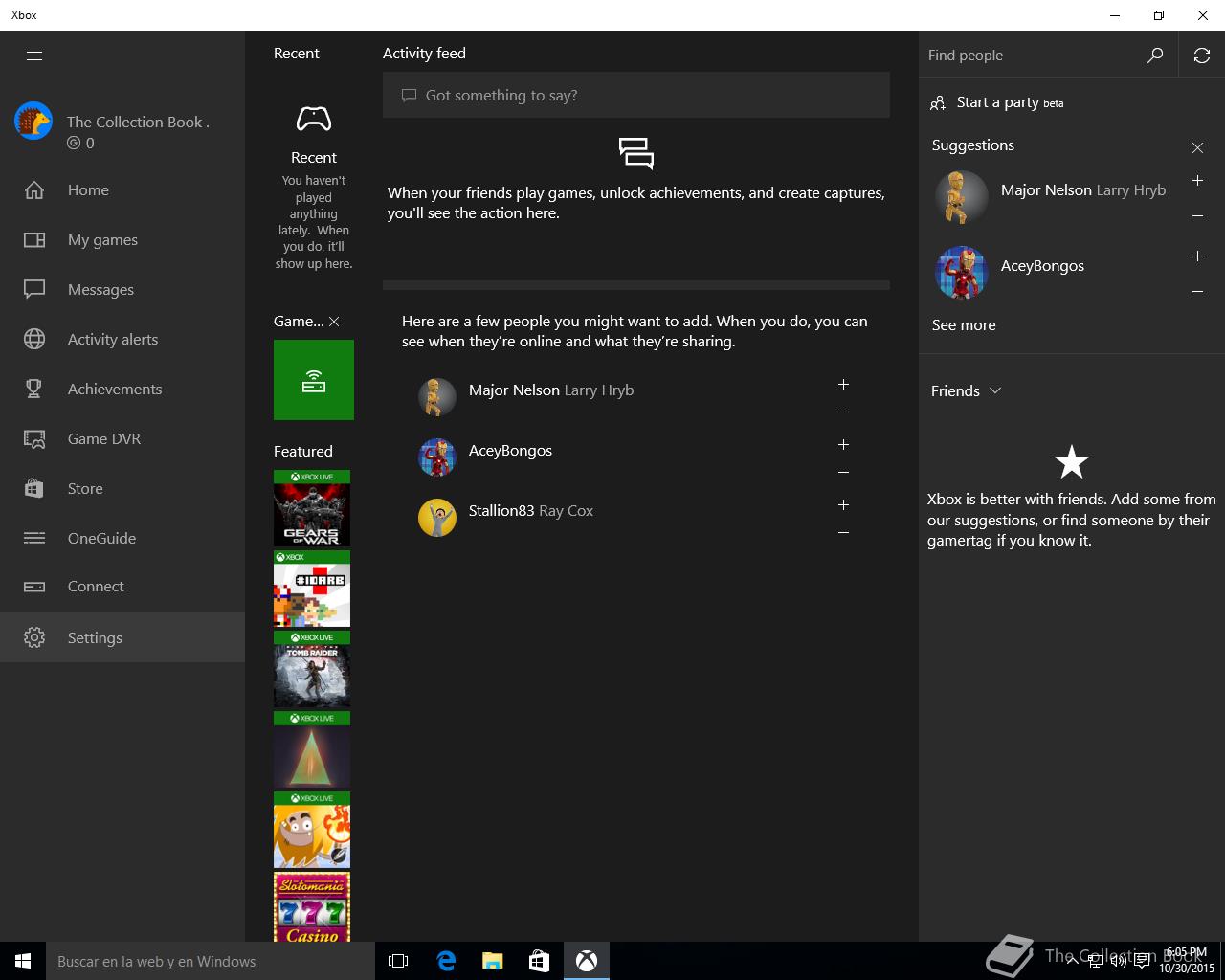This screenshot has width=1225, height=980.
Task: Add AceyBongos from Suggestions panel
Action: click(x=1197, y=256)
